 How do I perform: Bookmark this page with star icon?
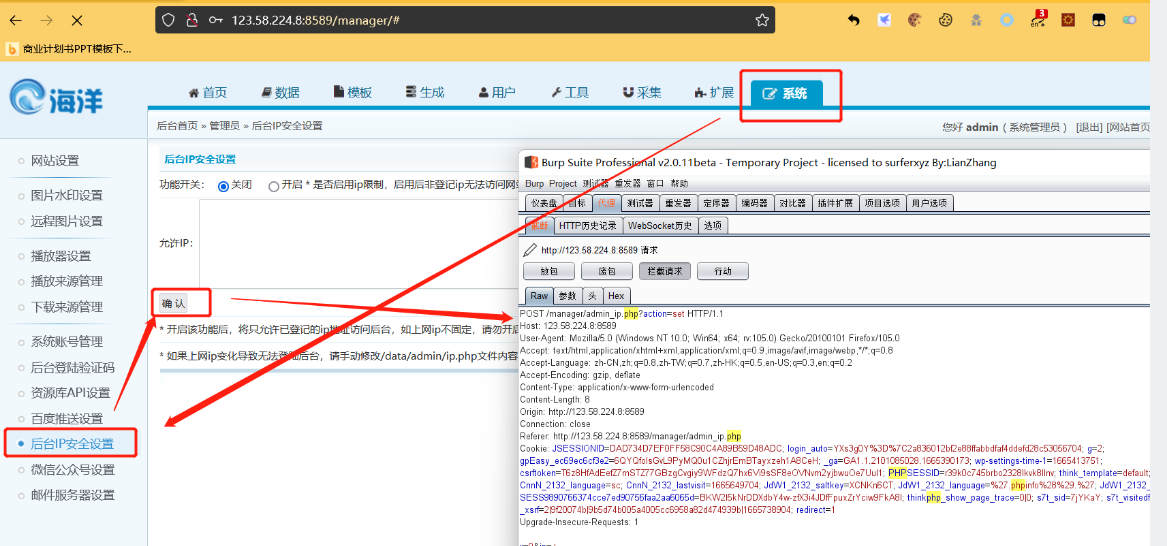[762, 20]
